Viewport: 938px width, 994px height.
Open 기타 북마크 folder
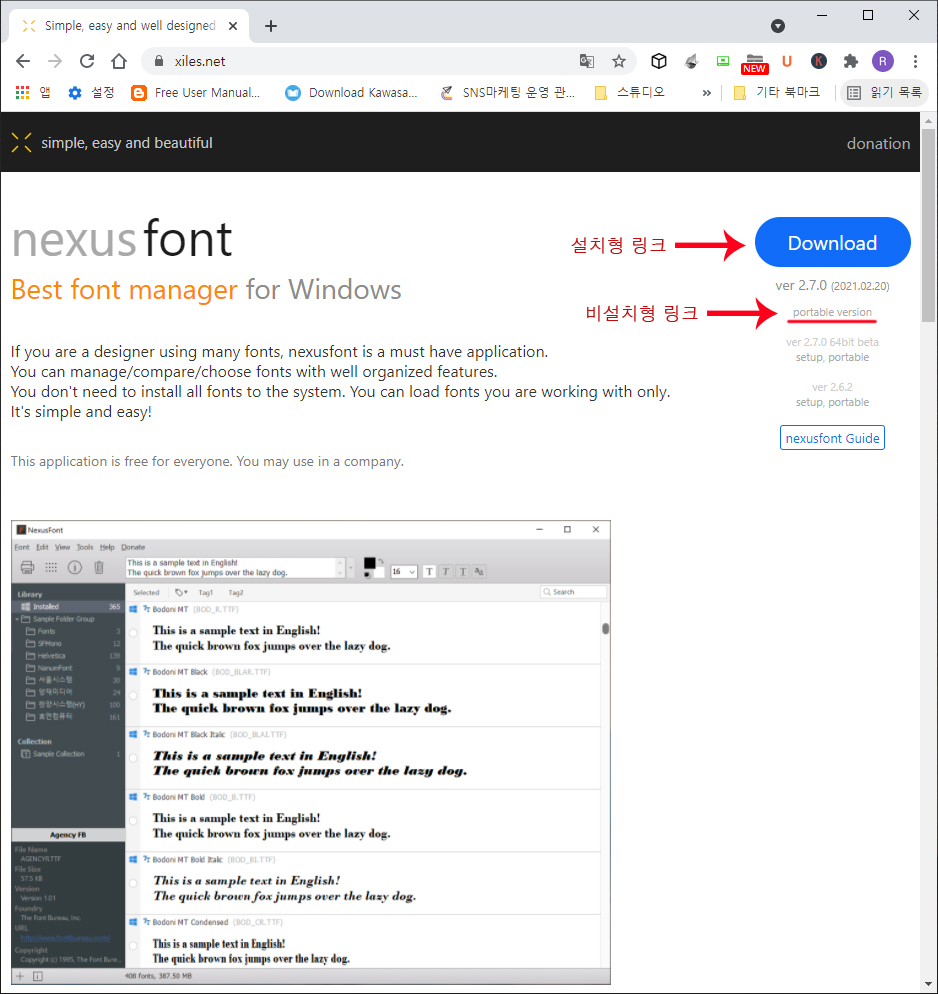tap(776, 93)
